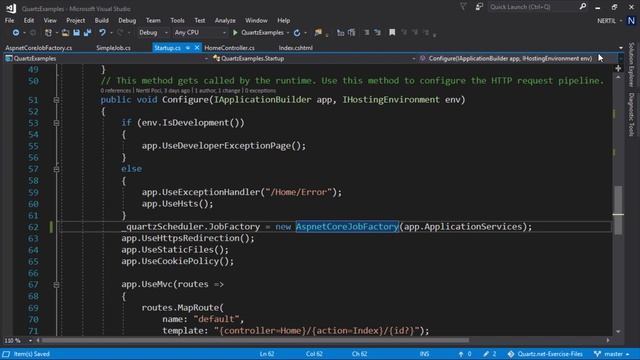
Task: Collapse the UseMvc block at line 67
Action: coord(56,284)
